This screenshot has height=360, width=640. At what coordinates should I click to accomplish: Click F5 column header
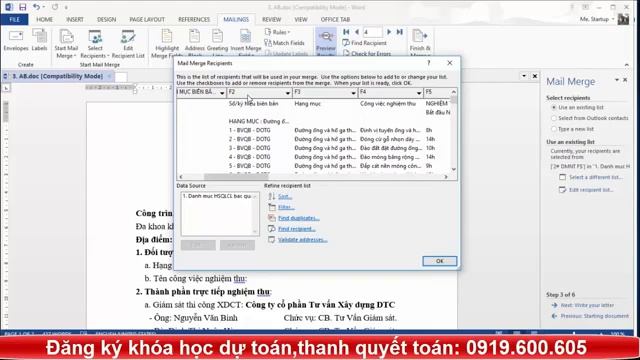pyautogui.click(x=437, y=93)
